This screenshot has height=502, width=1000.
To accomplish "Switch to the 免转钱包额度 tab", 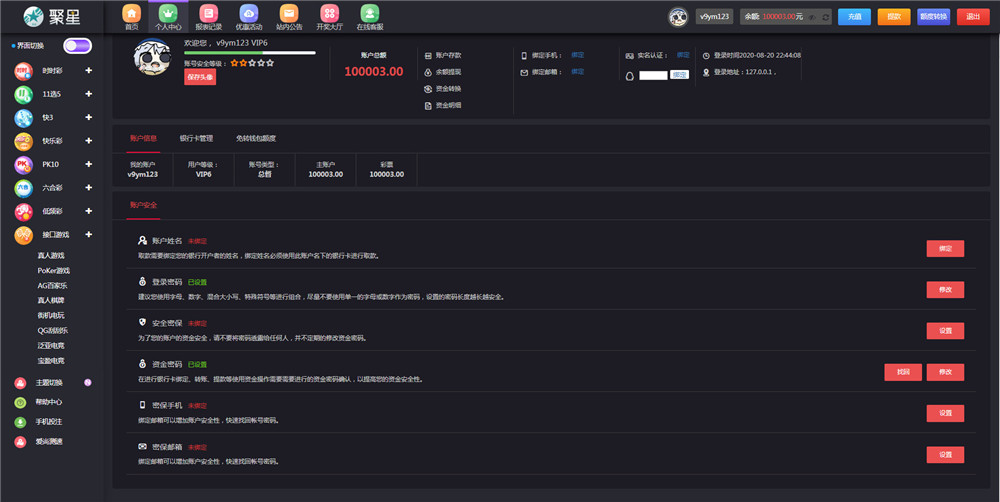I will click(256, 138).
